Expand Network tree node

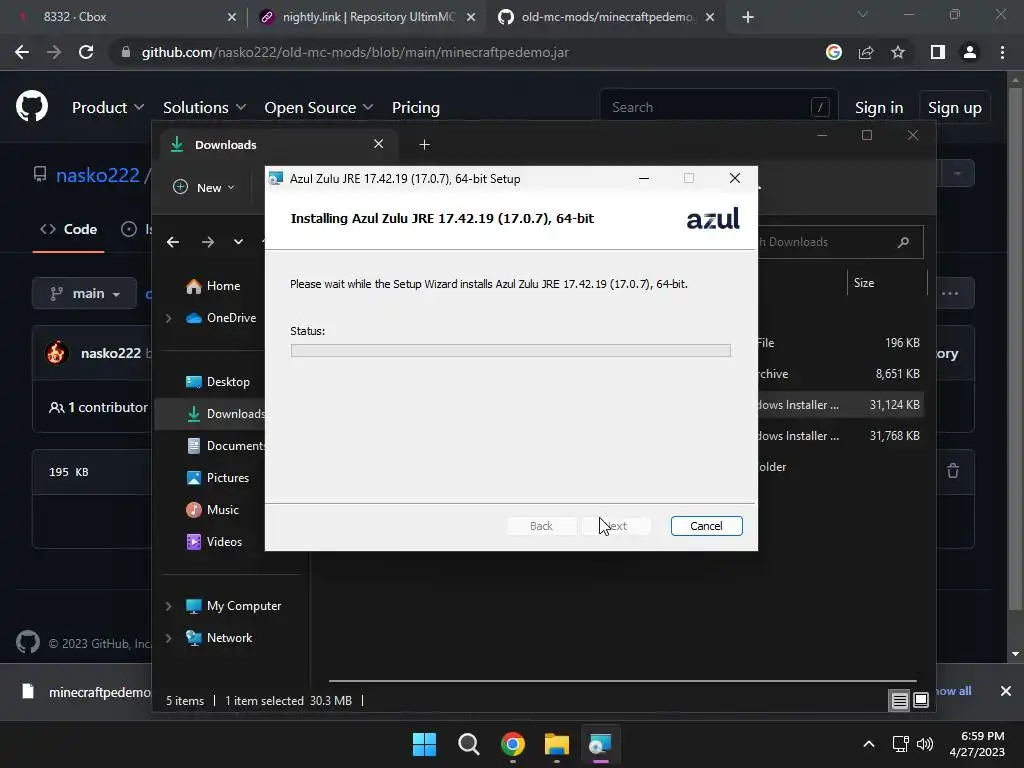pyautogui.click(x=168, y=638)
